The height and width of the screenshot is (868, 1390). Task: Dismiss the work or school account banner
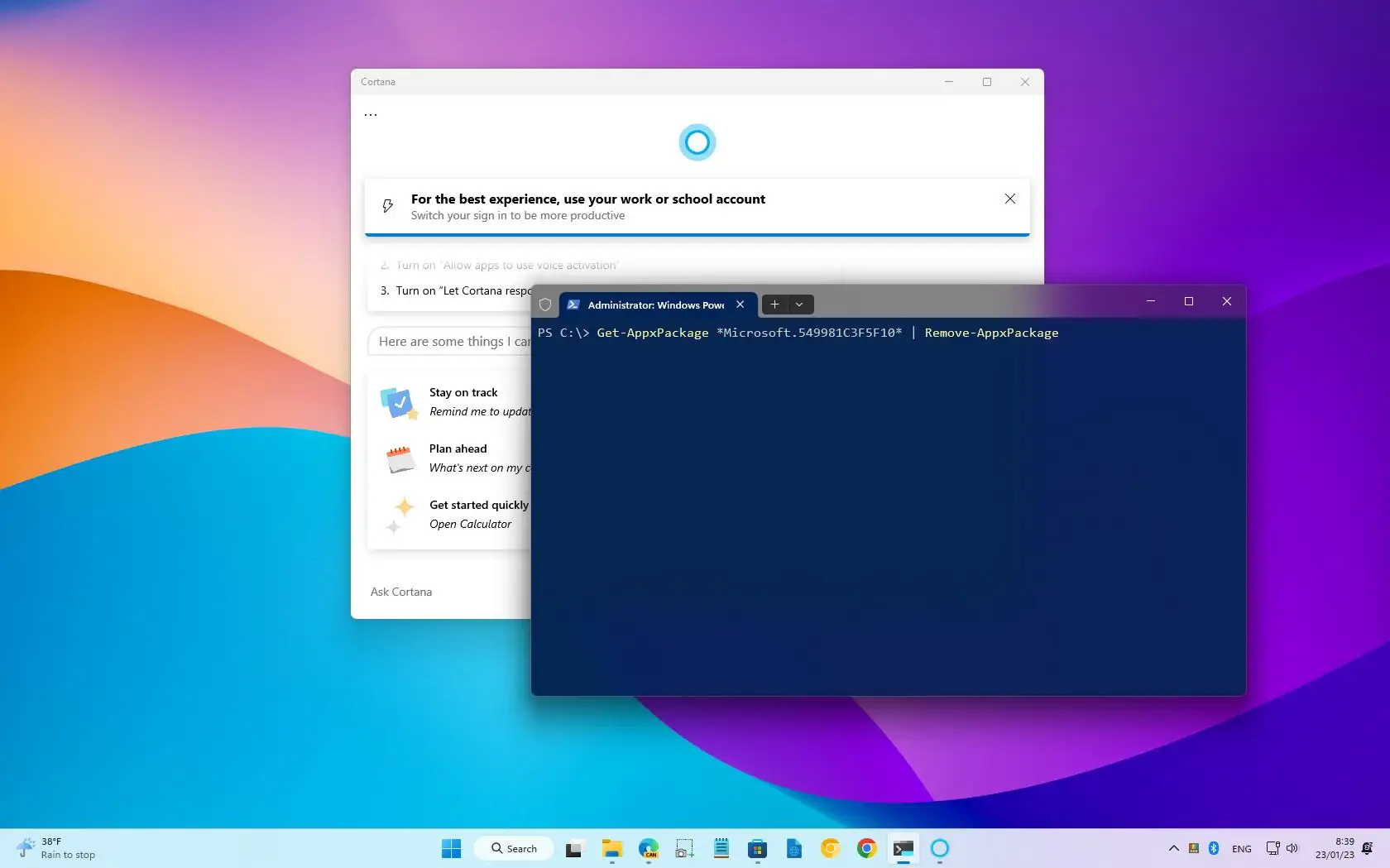tap(1010, 199)
